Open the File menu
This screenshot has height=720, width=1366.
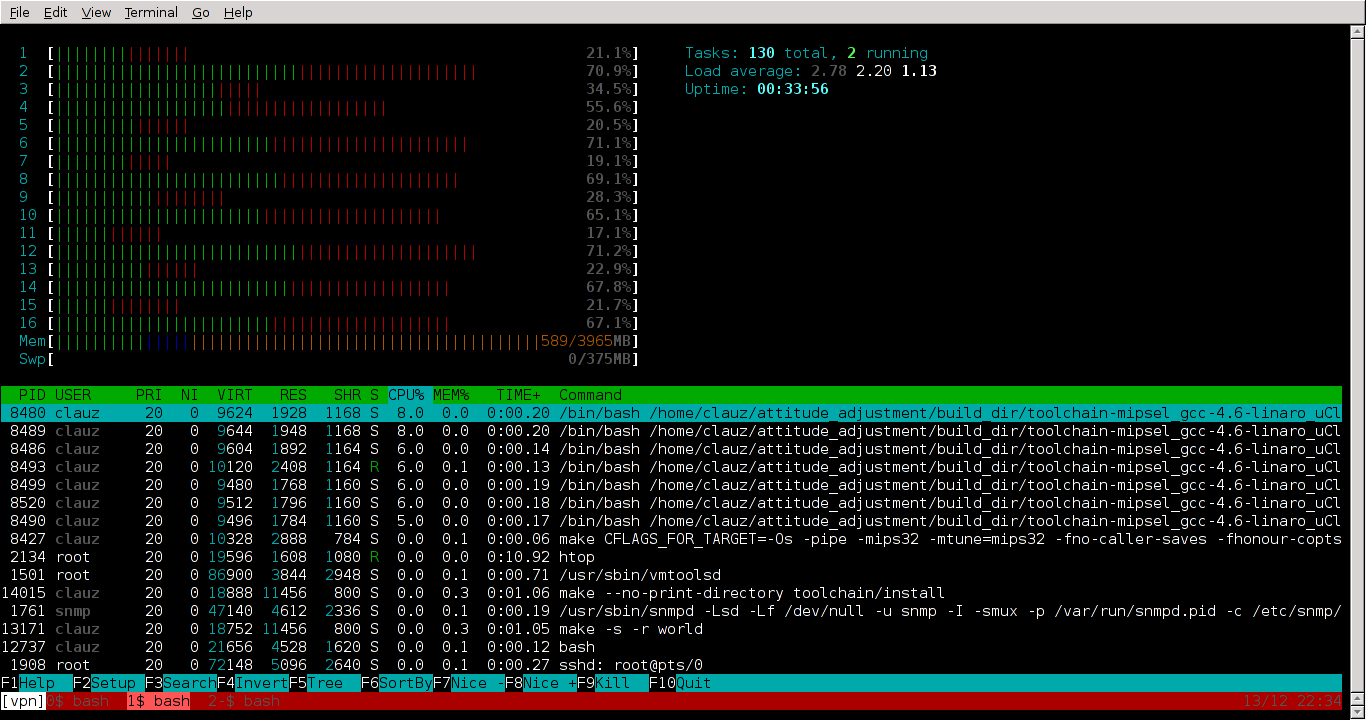[x=19, y=13]
